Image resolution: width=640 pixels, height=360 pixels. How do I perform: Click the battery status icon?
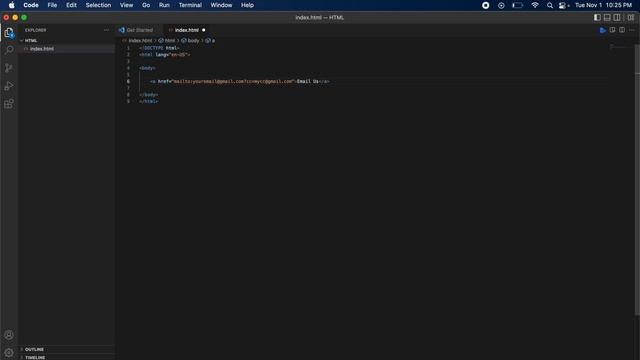(518, 5)
